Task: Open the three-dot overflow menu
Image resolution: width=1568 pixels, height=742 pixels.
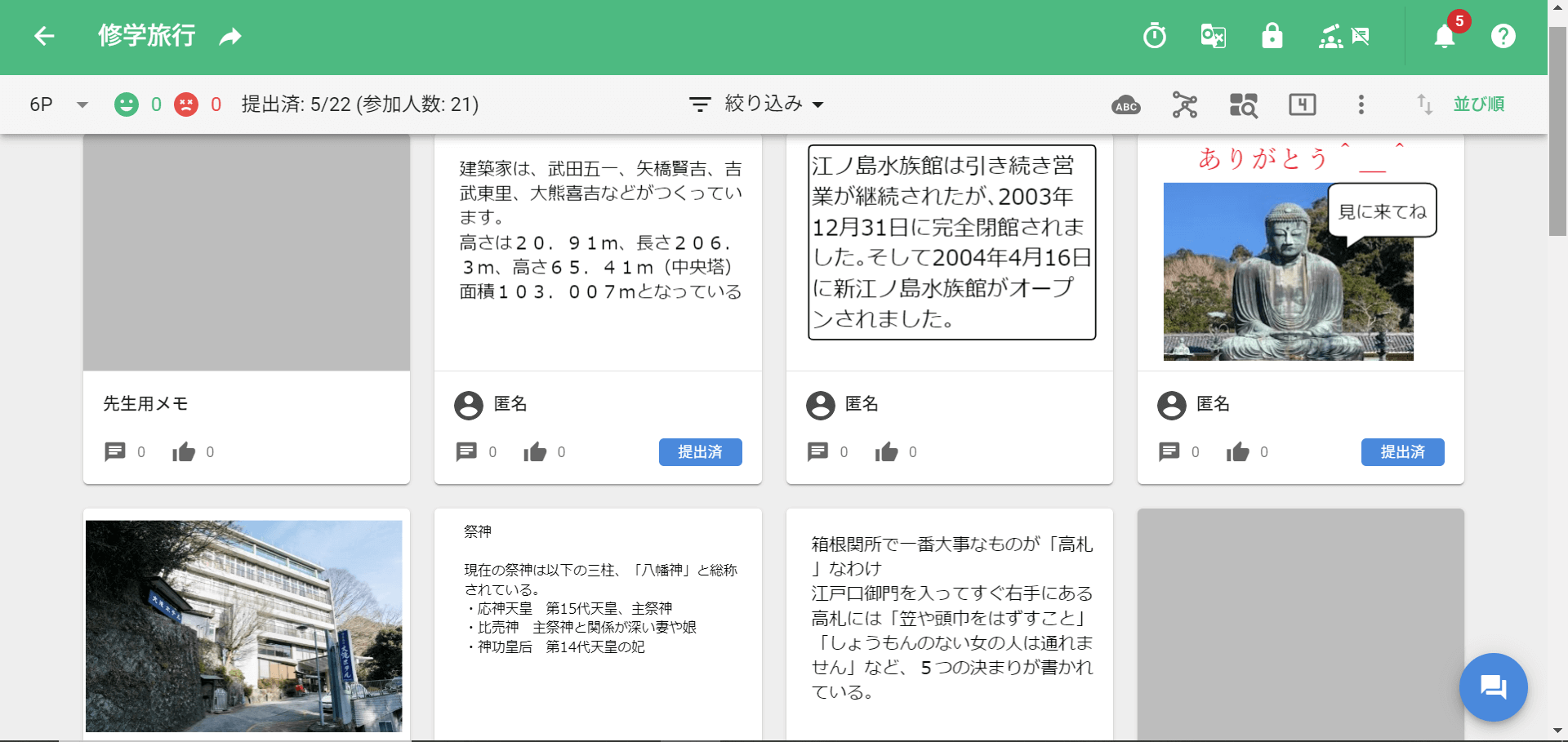Action: pos(1361,104)
